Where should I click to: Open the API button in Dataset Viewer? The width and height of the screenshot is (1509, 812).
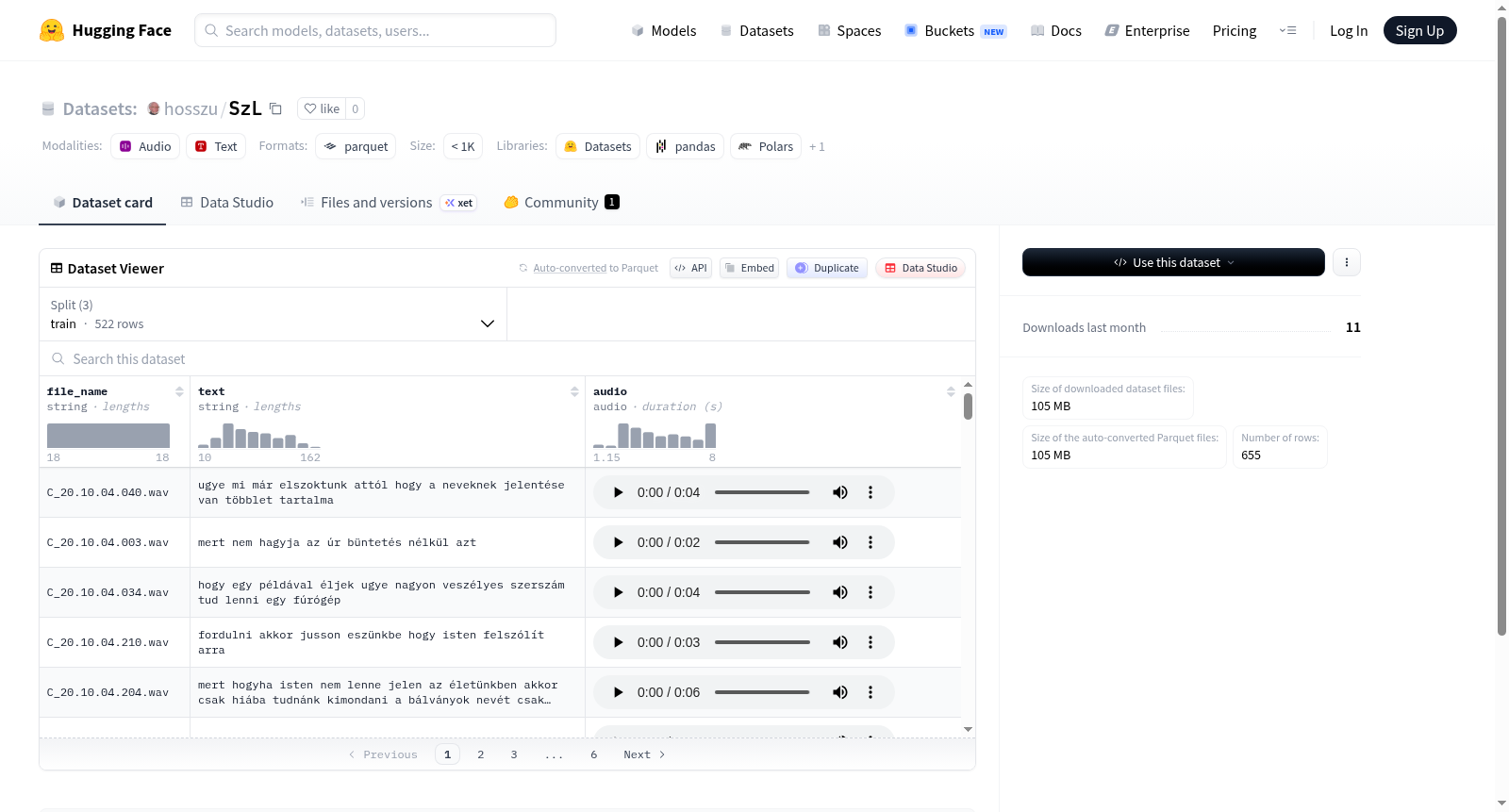click(690, 268)
